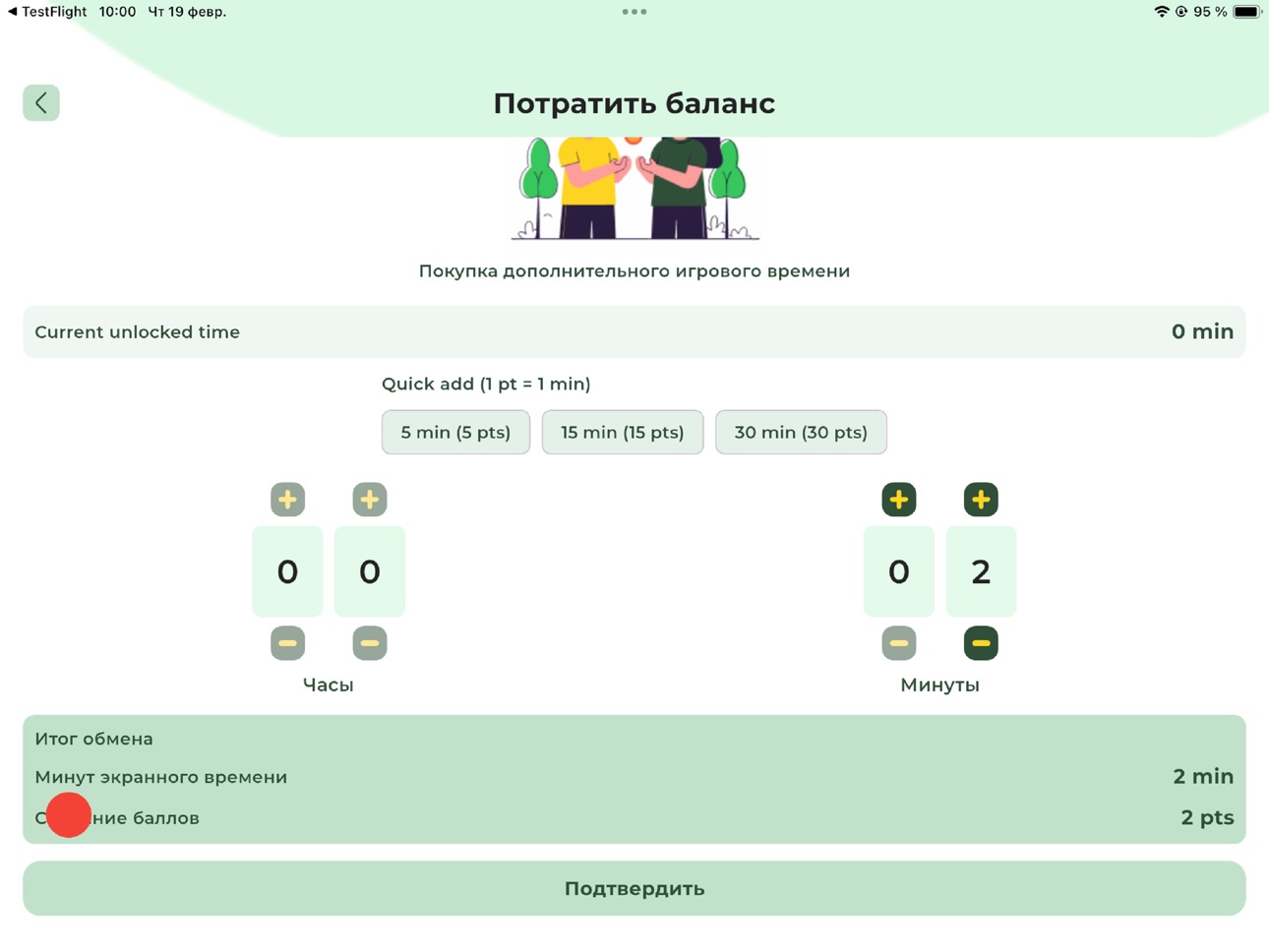
Task: Increase the minutes tens digit
Action: pyautogui.click(x=899, y=500)
